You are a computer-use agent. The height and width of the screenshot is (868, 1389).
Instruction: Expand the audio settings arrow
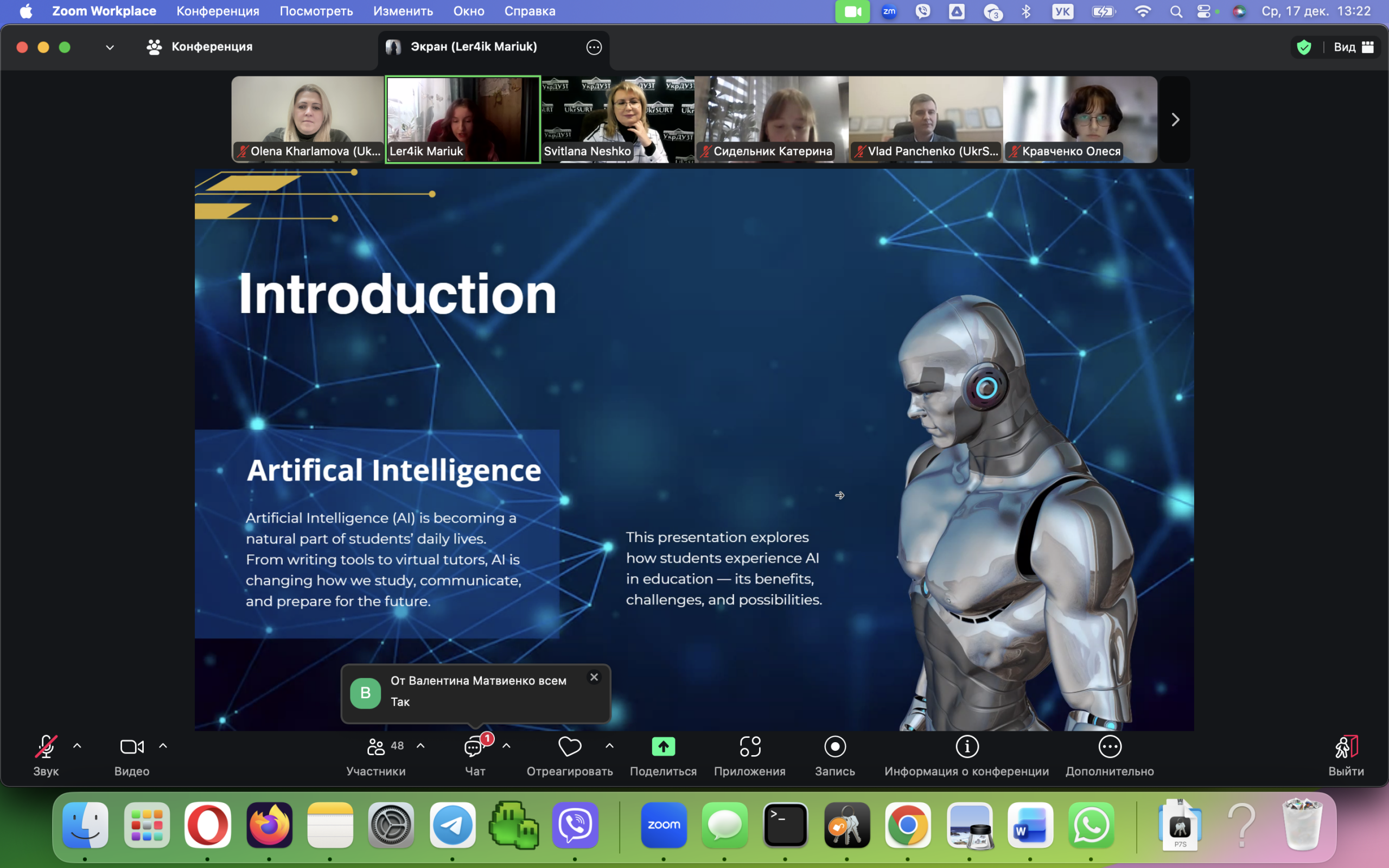[77, 746]
